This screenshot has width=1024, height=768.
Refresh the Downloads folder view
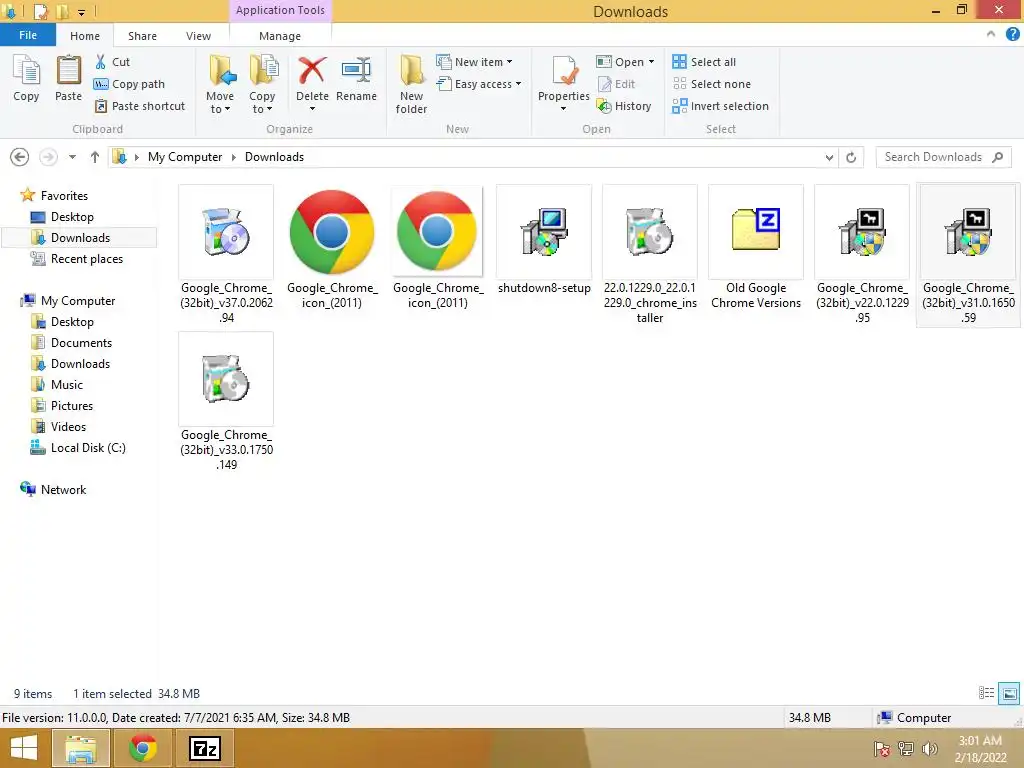(851, 157)
